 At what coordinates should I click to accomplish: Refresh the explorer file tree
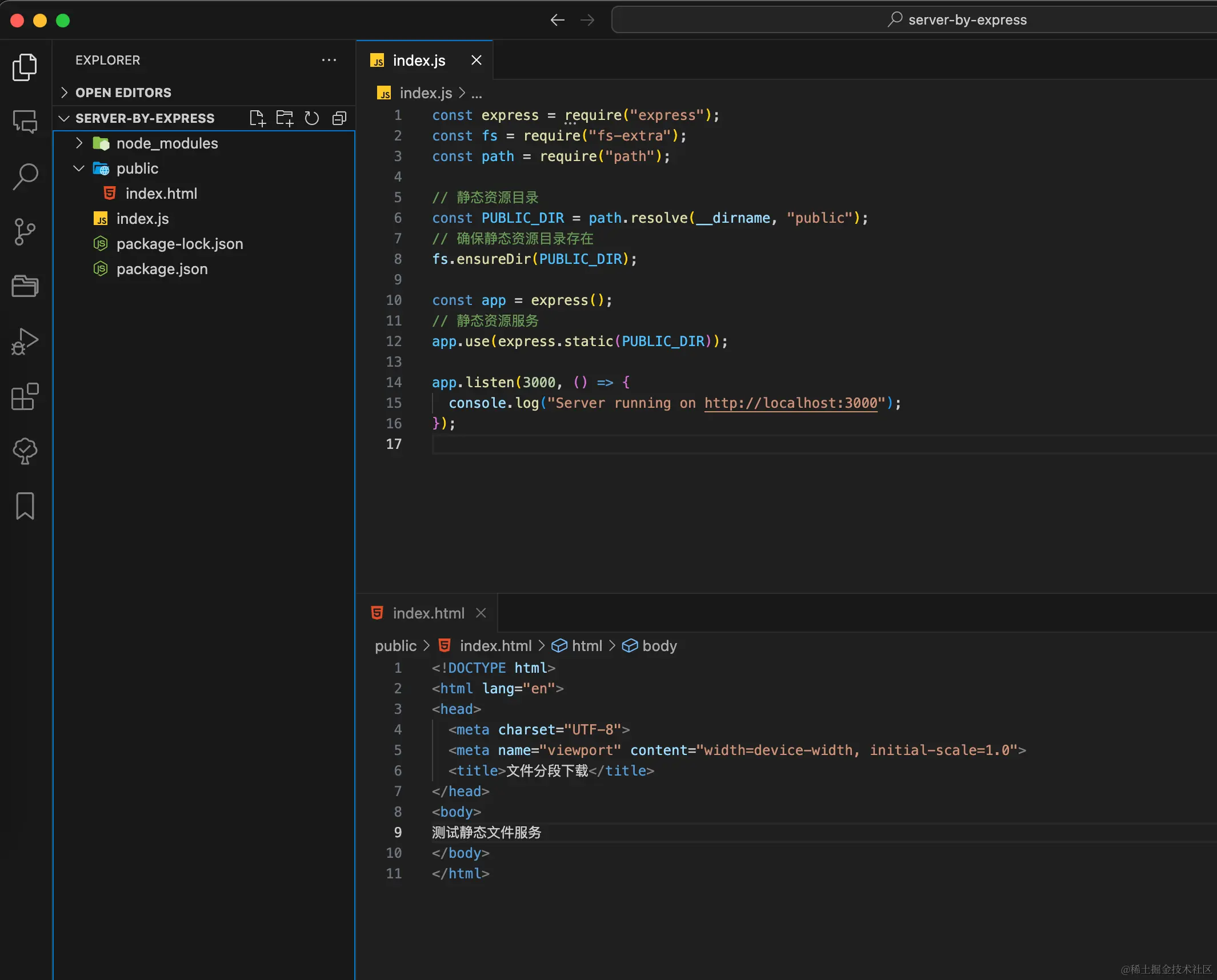312,118
